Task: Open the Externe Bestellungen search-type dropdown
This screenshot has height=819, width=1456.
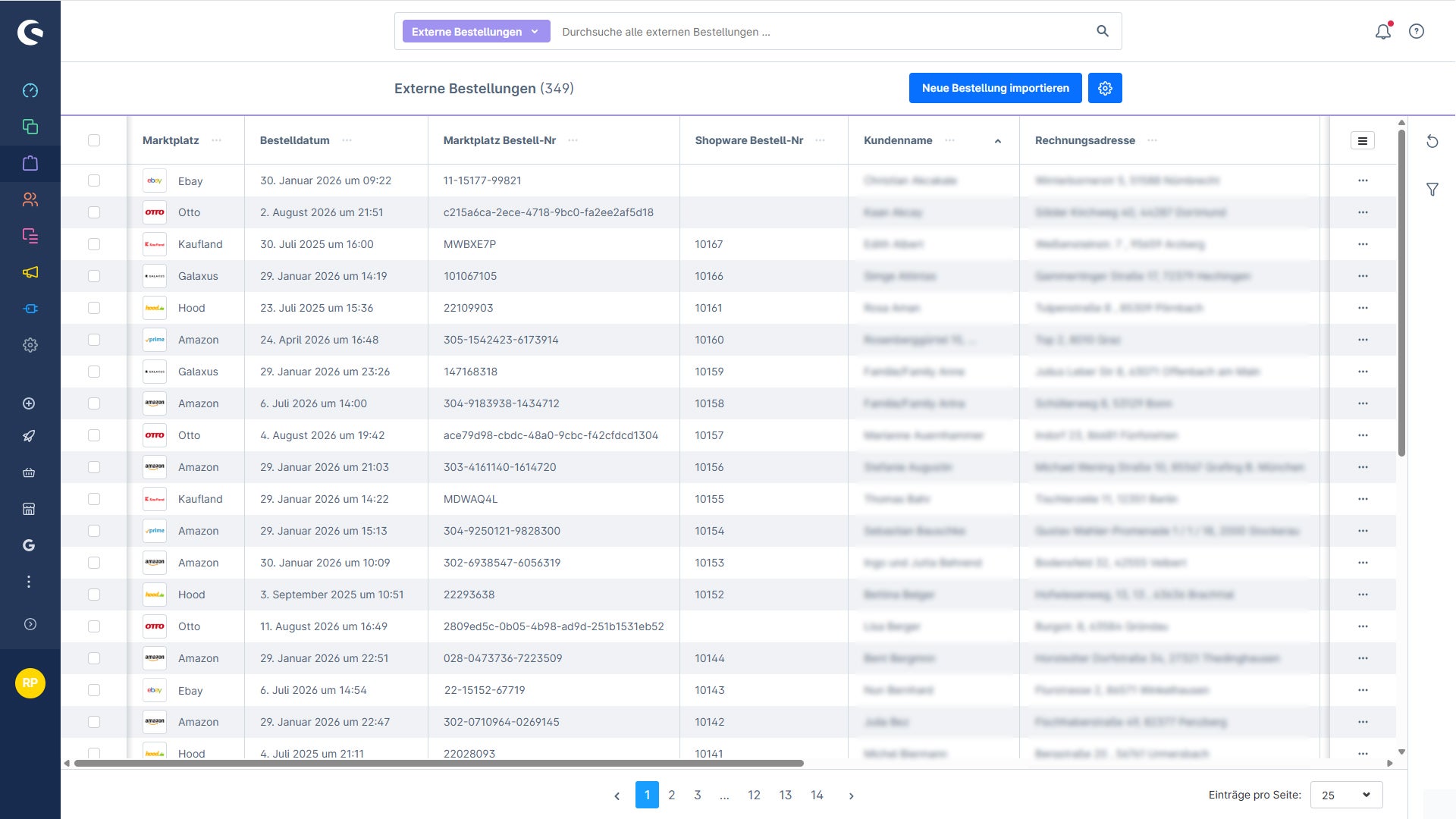Action: point(475,31)
